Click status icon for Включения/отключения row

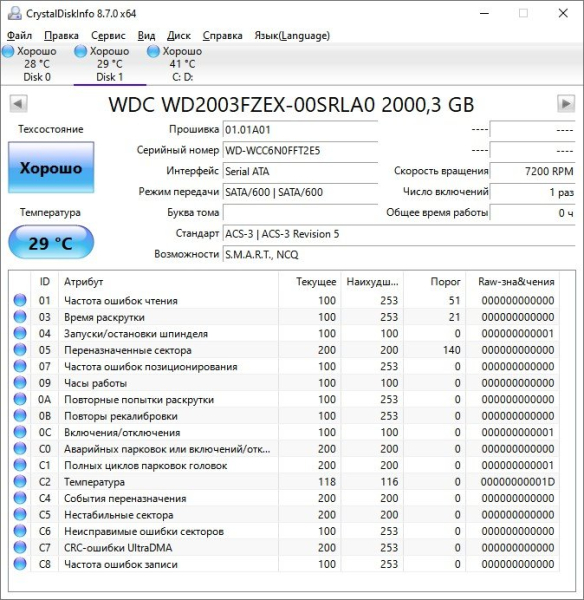[20, 432]
